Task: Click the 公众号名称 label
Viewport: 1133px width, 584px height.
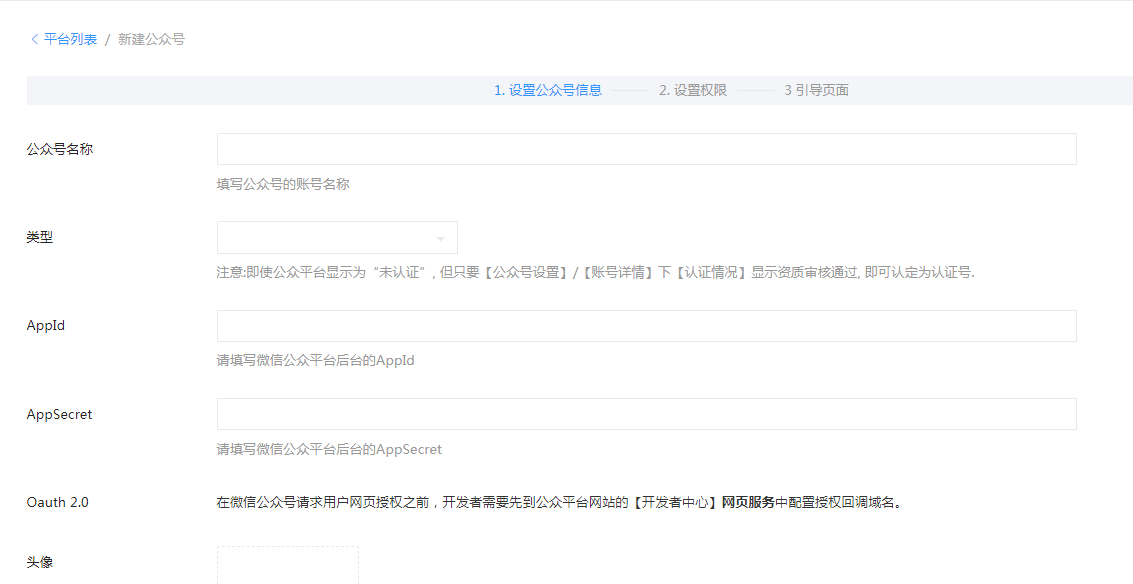Action: 60,150
